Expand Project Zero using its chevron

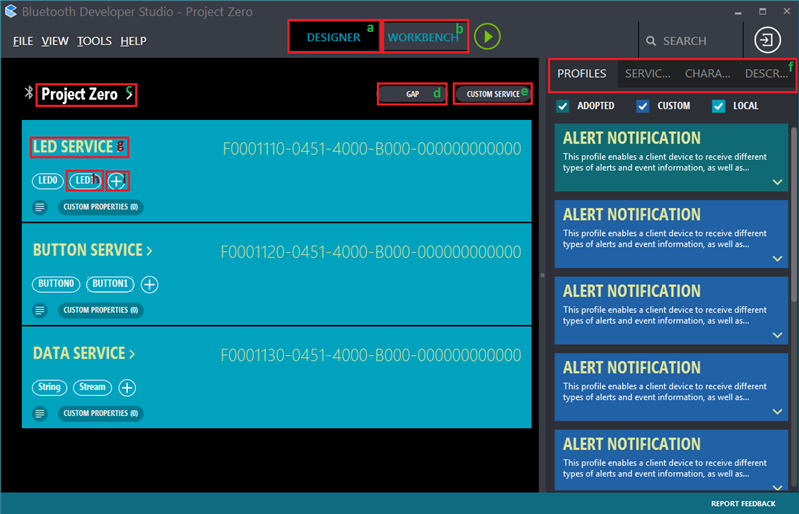click(129, 94)
